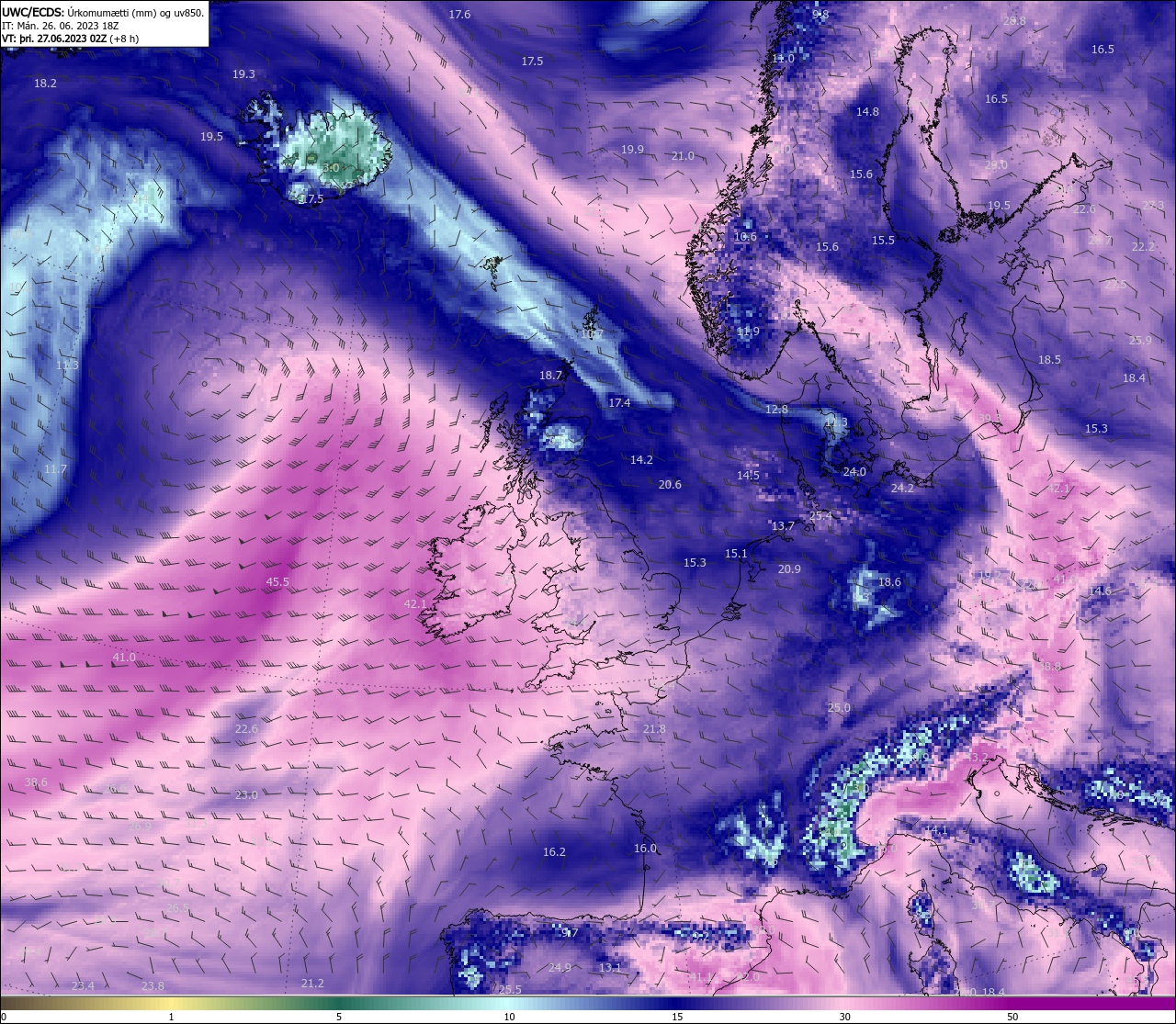This screenshot has width=1176, height=1024.
Task: Select the 21.2 value label
Action: (x=312, y=984)
